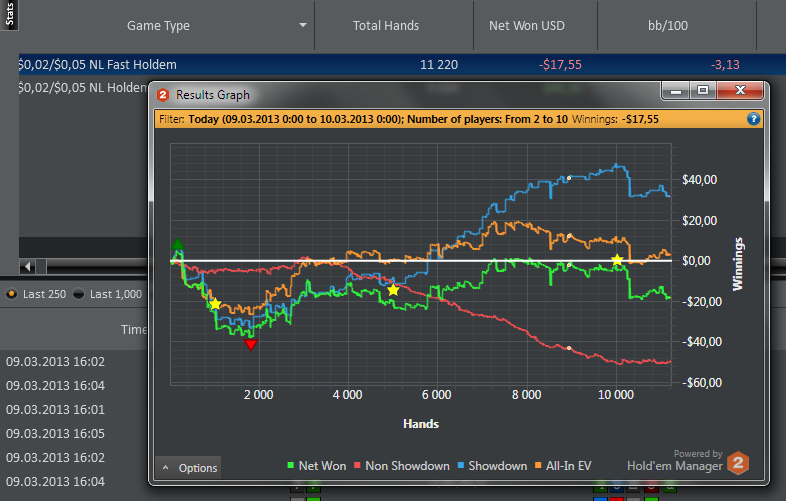Click the Results Graph window title icon

163,95
